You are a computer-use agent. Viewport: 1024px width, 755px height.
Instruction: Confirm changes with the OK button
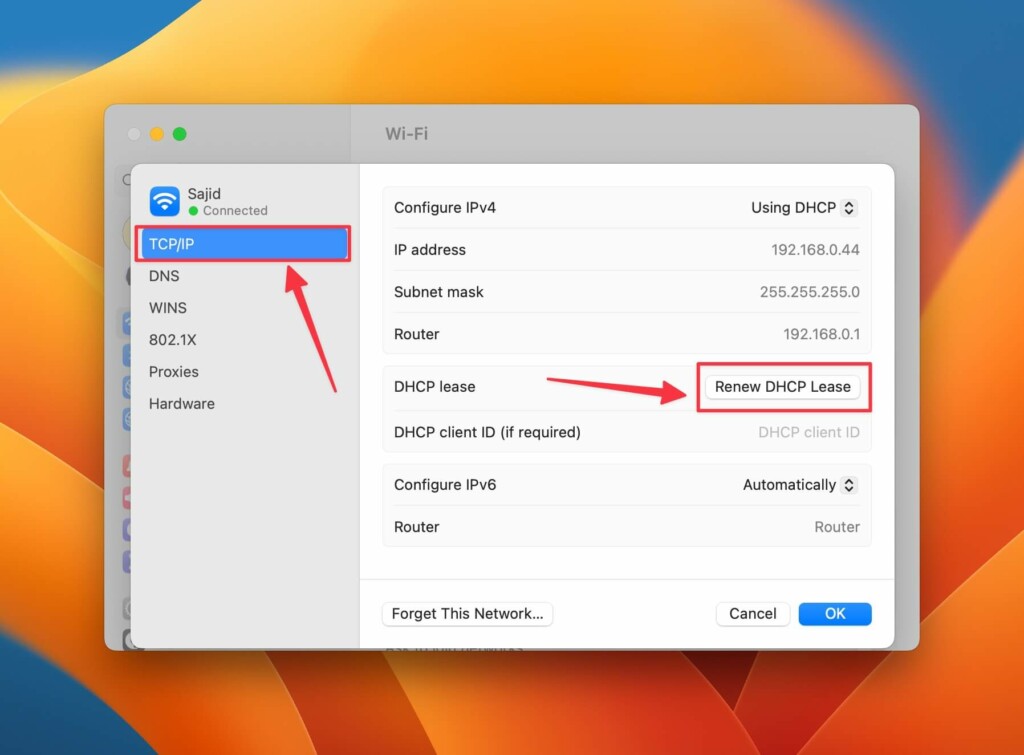click(x=835, y=614)
